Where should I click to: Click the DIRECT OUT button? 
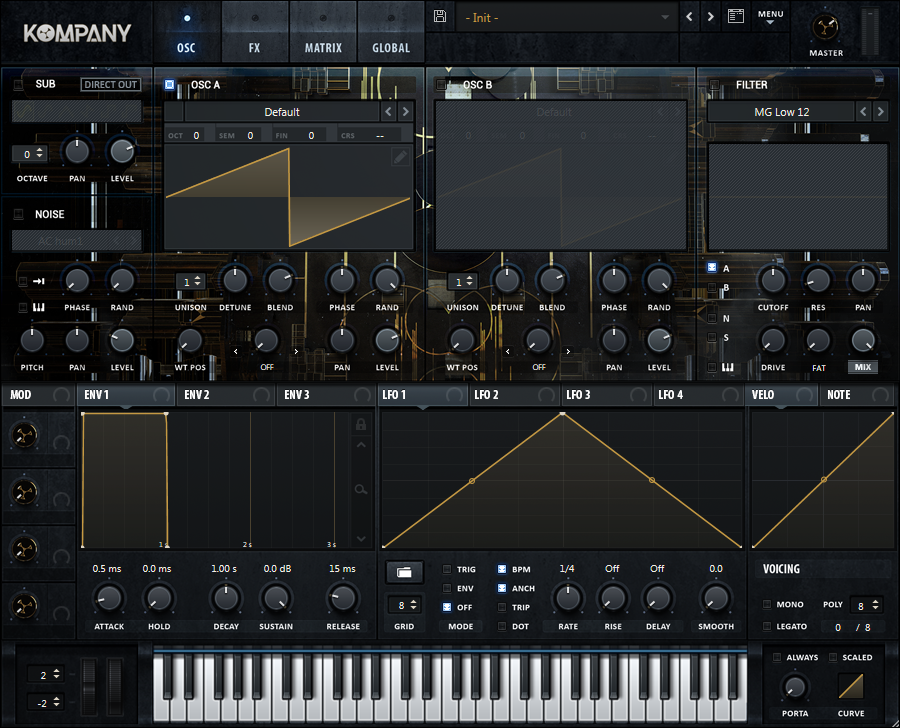tap(111, 84)
